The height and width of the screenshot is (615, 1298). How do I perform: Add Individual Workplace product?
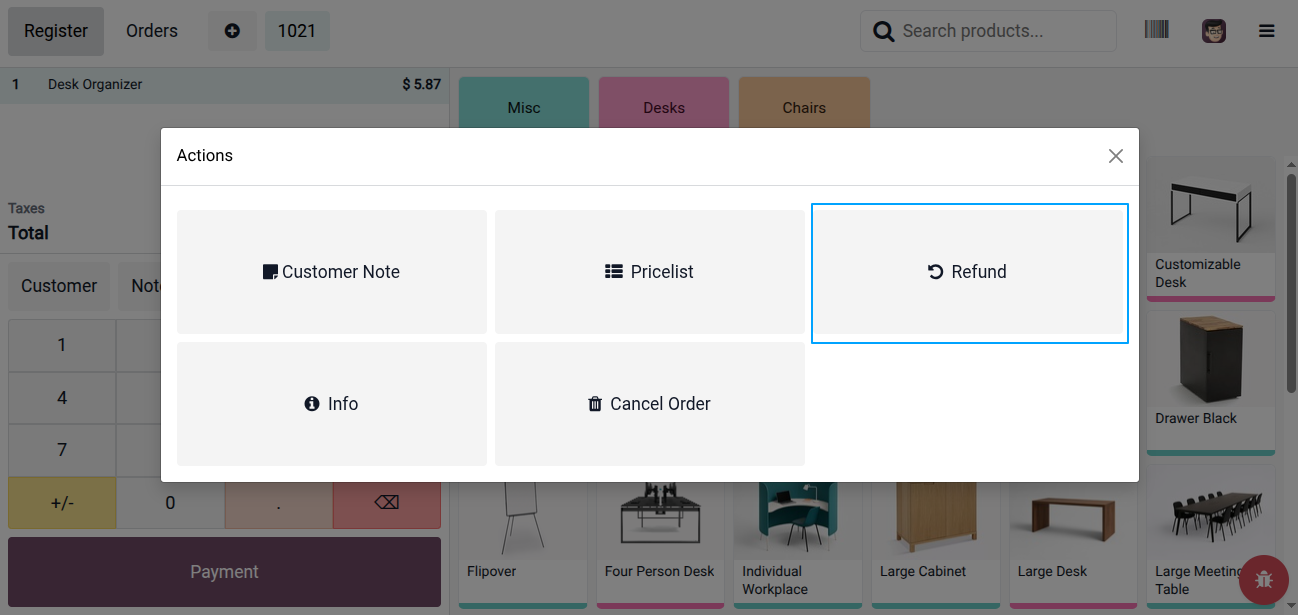pyautogui.click(x=798, y=545)
